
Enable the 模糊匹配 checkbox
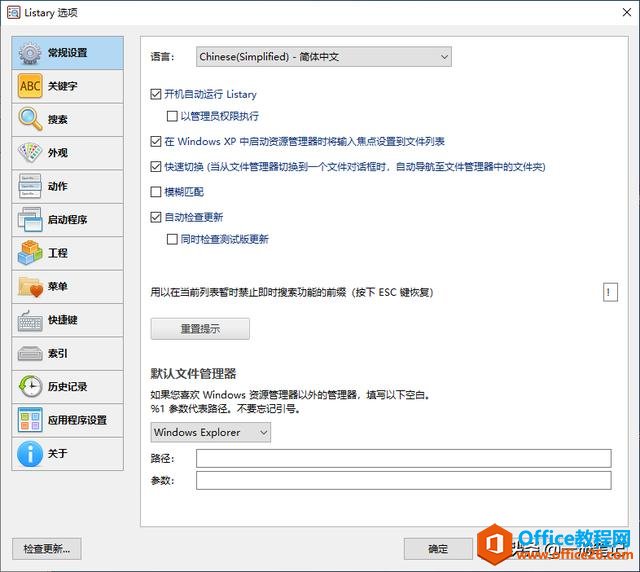156,192
